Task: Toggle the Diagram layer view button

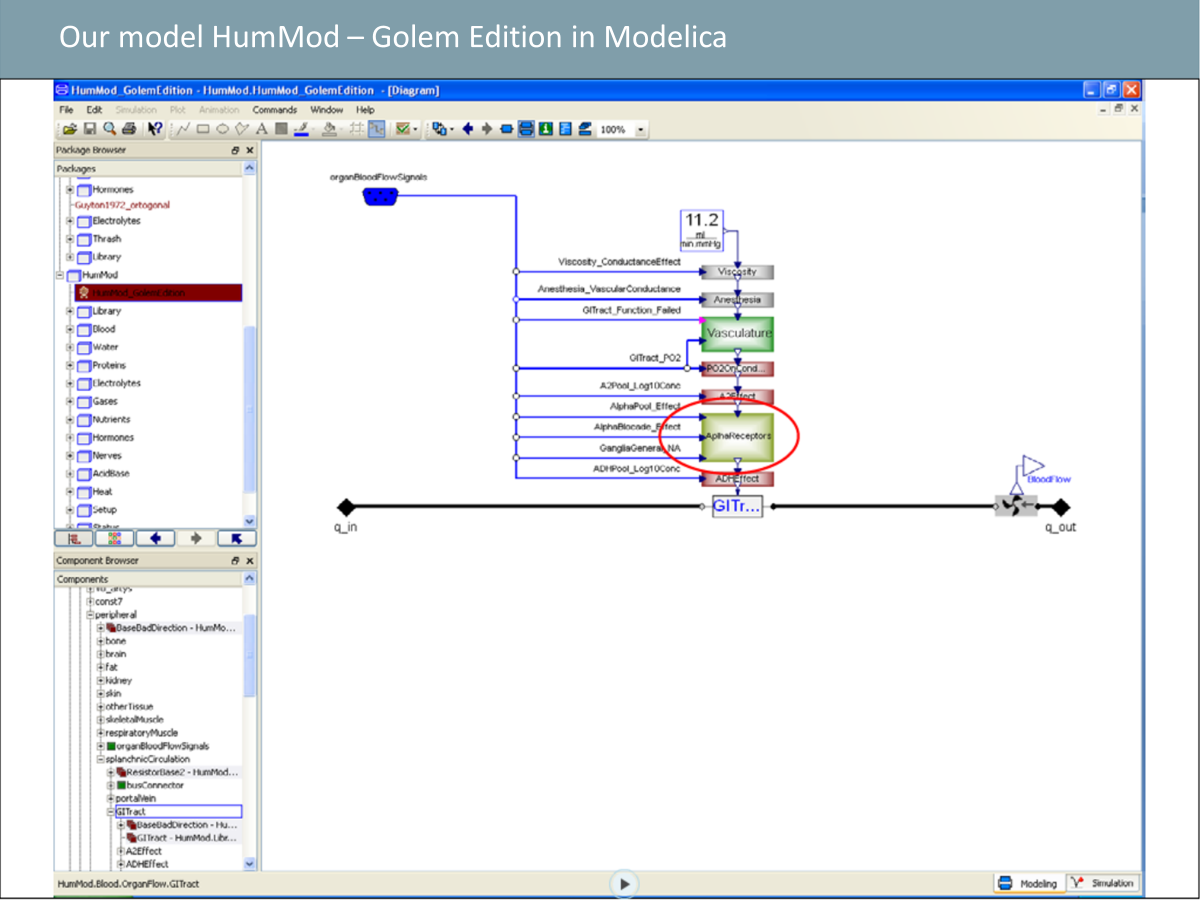Action: click(526, 129)
